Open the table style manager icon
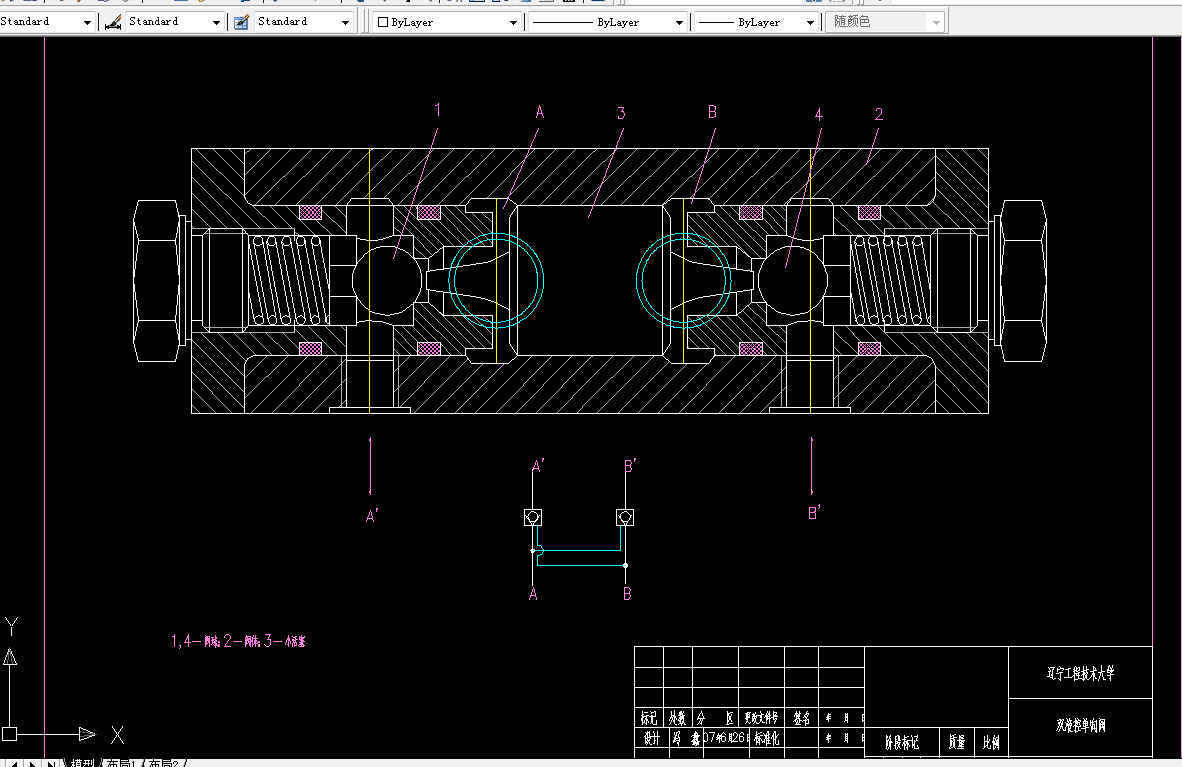1182x767 pixels. [241, 23]
